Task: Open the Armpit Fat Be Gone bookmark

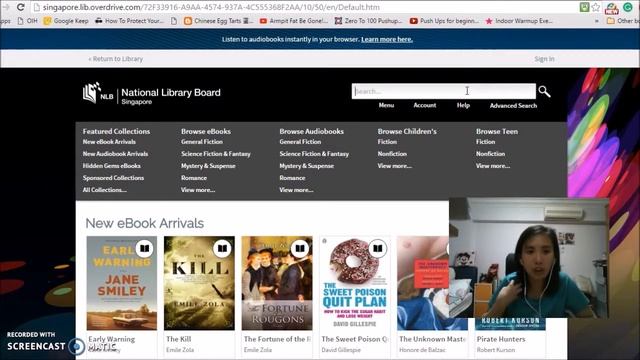Action: click(293, 21)
